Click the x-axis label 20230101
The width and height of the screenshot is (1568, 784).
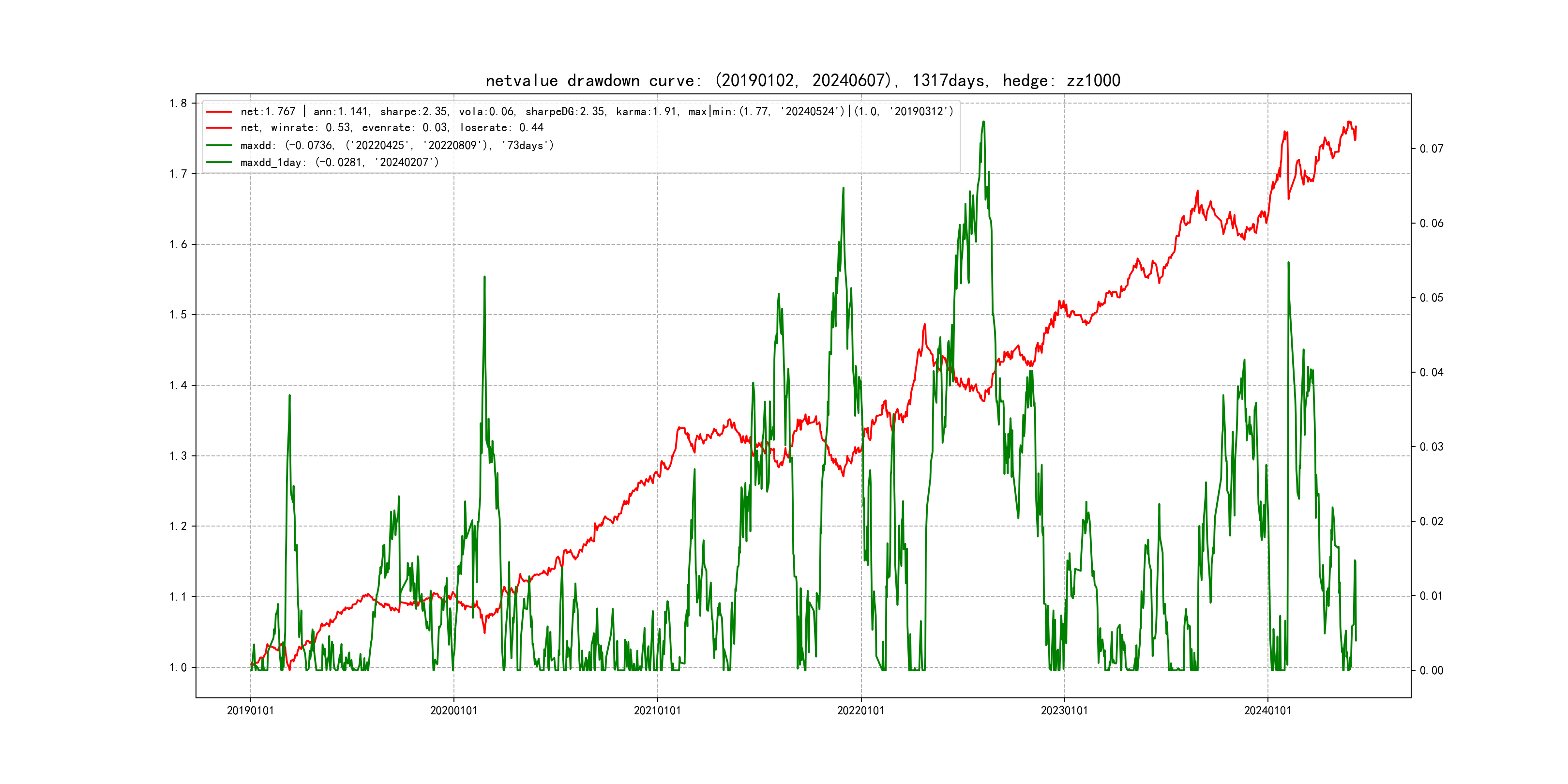click(1064, 710)
